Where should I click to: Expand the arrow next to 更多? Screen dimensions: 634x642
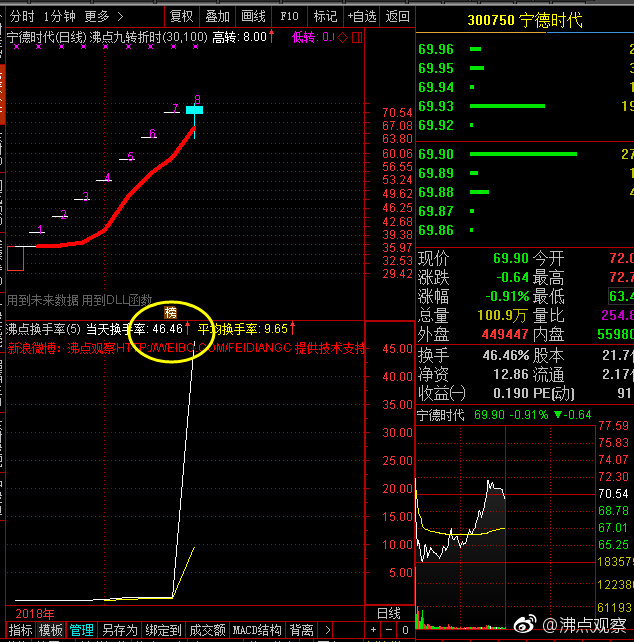(120, 16)
